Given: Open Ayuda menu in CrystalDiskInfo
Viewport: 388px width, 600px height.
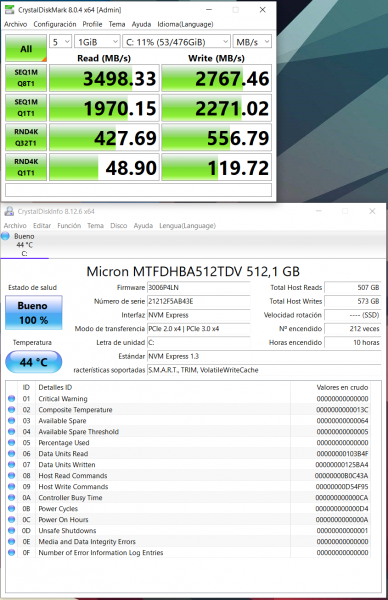Looking at the screenshot, I should point(143,226).
